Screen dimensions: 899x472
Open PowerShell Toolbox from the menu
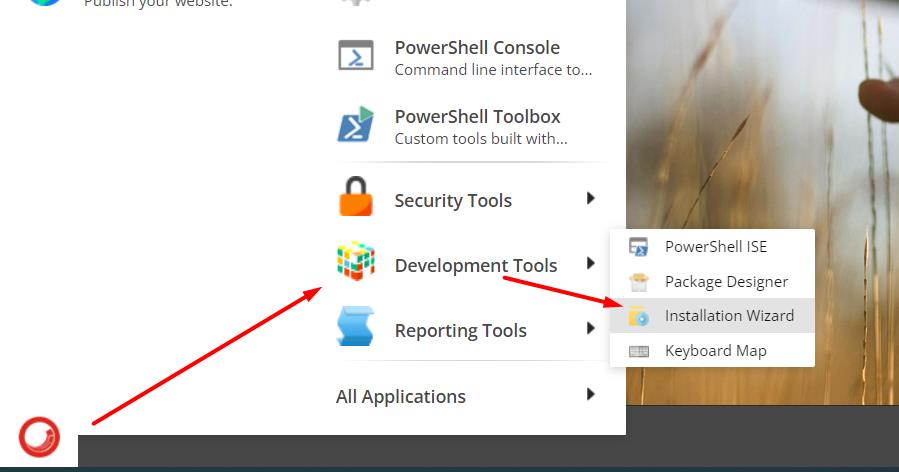tap(477, 116)
